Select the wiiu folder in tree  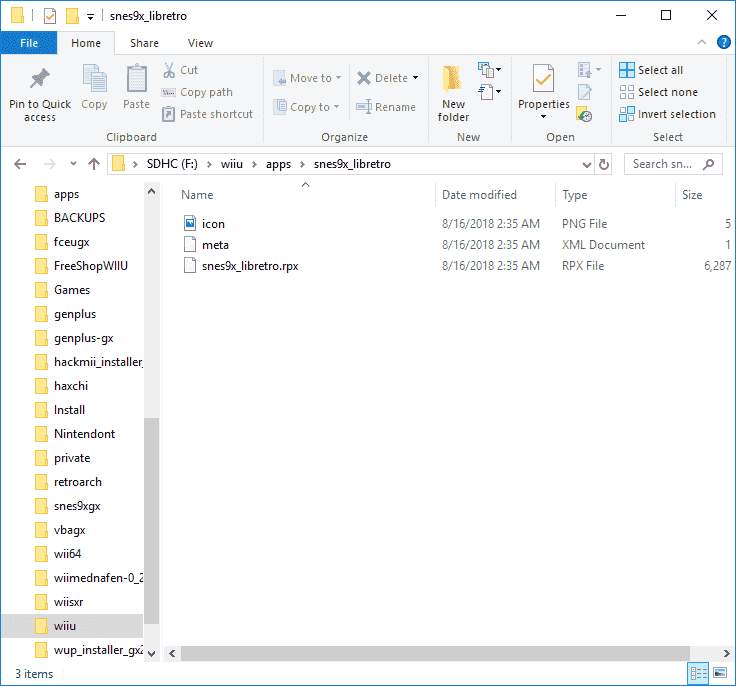(x=64, y=626)
